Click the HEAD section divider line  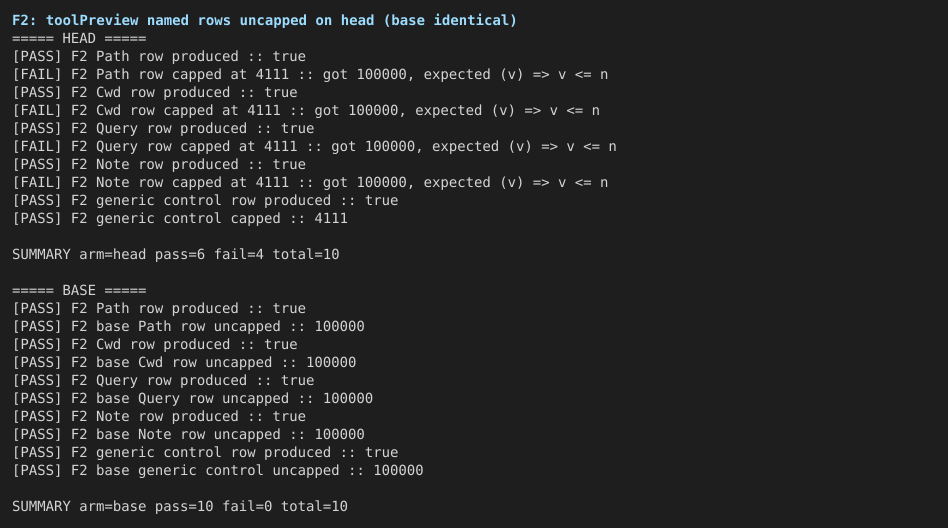click(79, 39)
